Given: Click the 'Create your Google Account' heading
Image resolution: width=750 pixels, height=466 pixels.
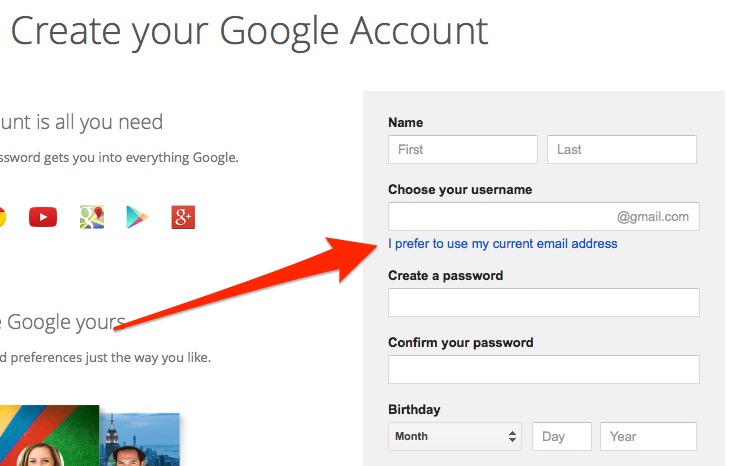Looking at the screenshot, I should [249, 31].
